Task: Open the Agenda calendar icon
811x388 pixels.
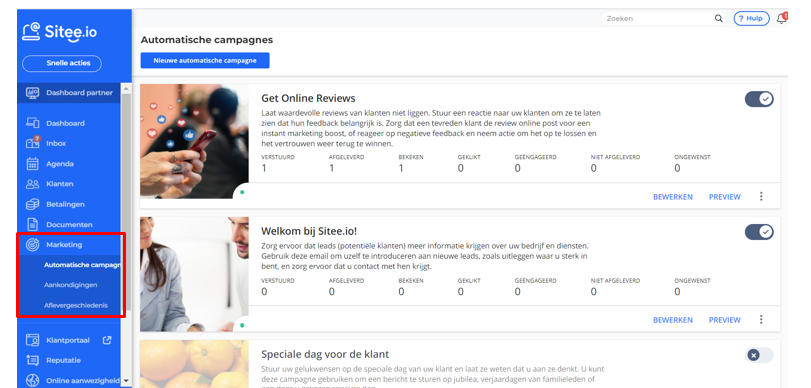Action: click(x=33, y=163)
